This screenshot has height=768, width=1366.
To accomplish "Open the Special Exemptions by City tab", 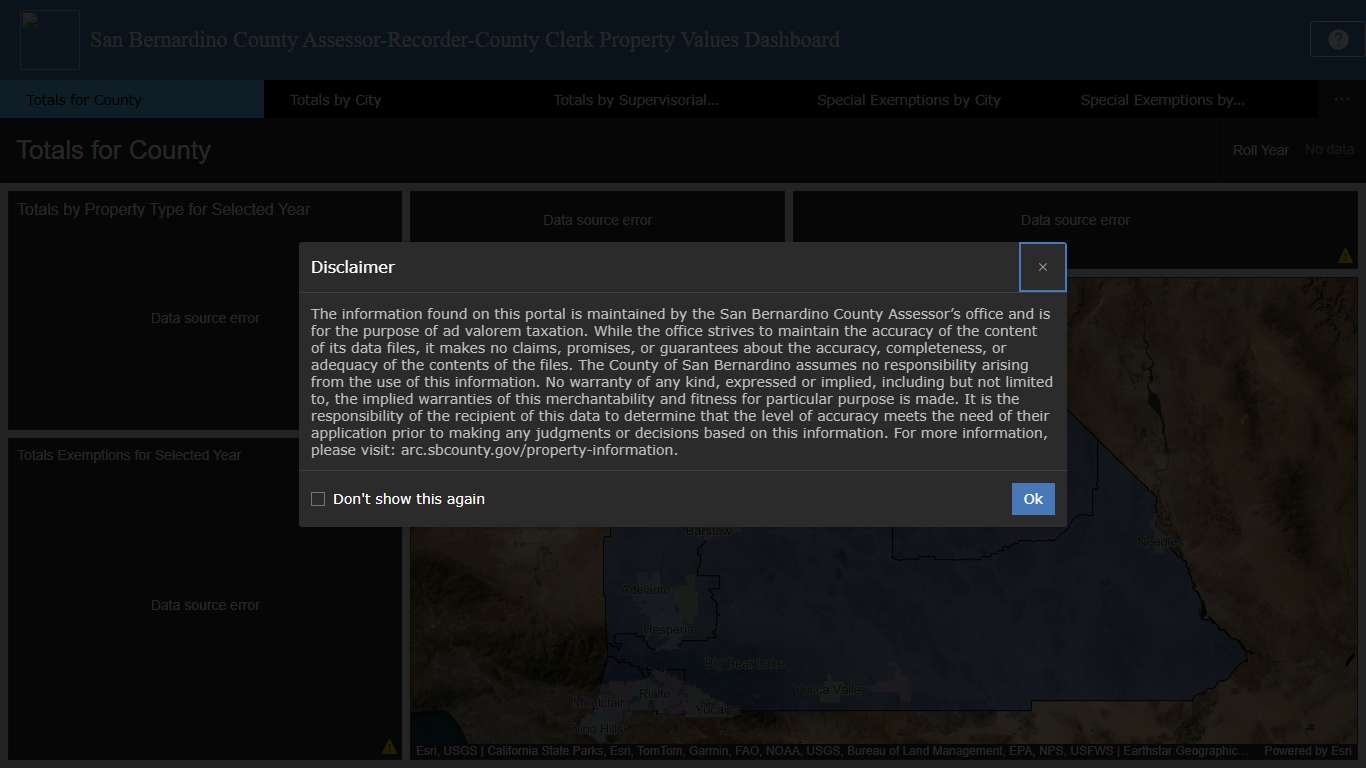I will (908, 99).
